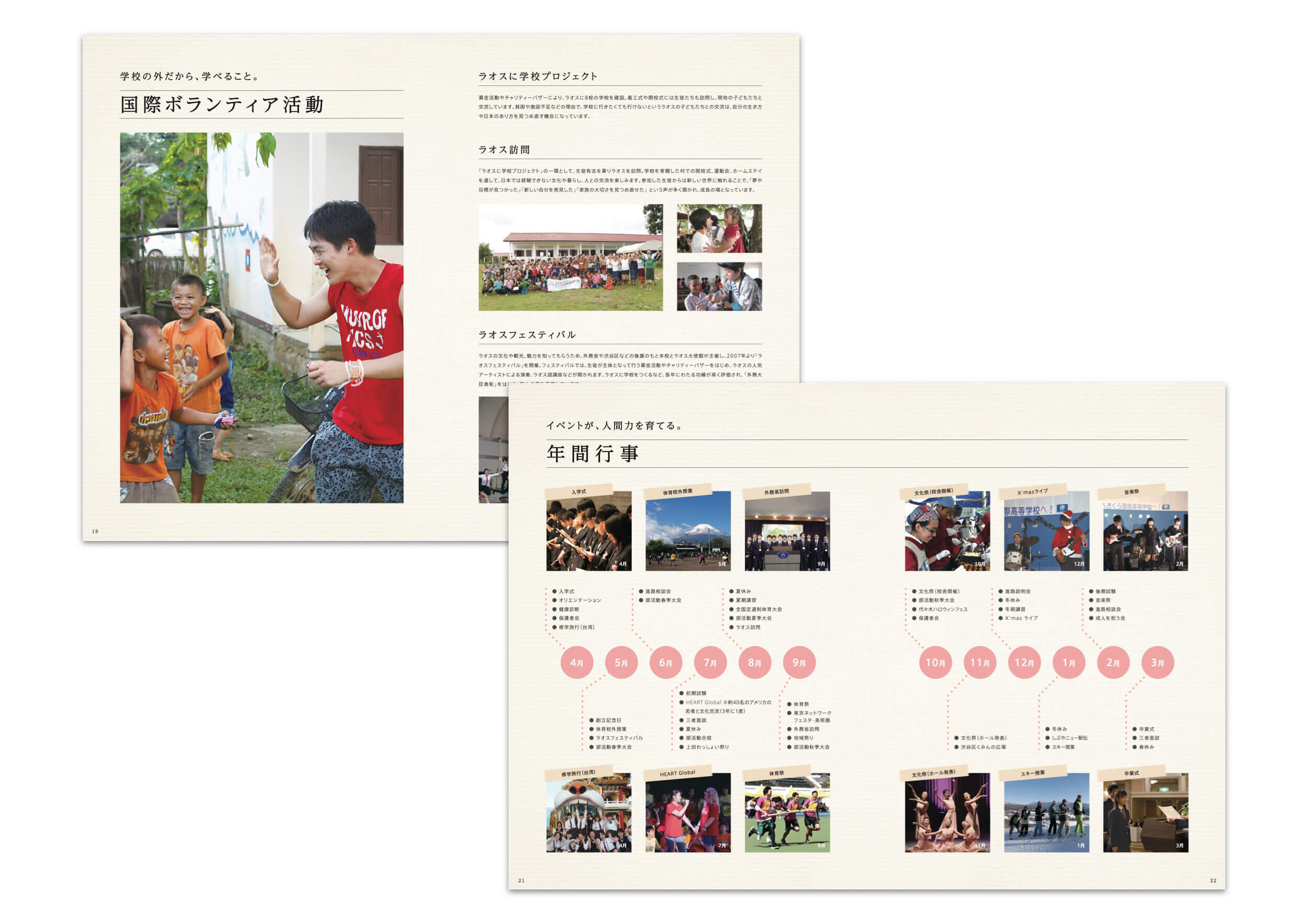Viewport: 1308px width, 924px height.
Task: Click the 全国定通制体育大会 list item
Action: (x=756, y=610)
